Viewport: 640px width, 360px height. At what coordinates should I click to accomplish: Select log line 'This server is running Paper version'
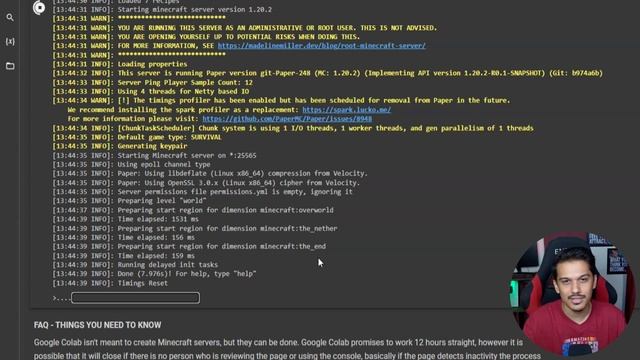pos(327,73)
